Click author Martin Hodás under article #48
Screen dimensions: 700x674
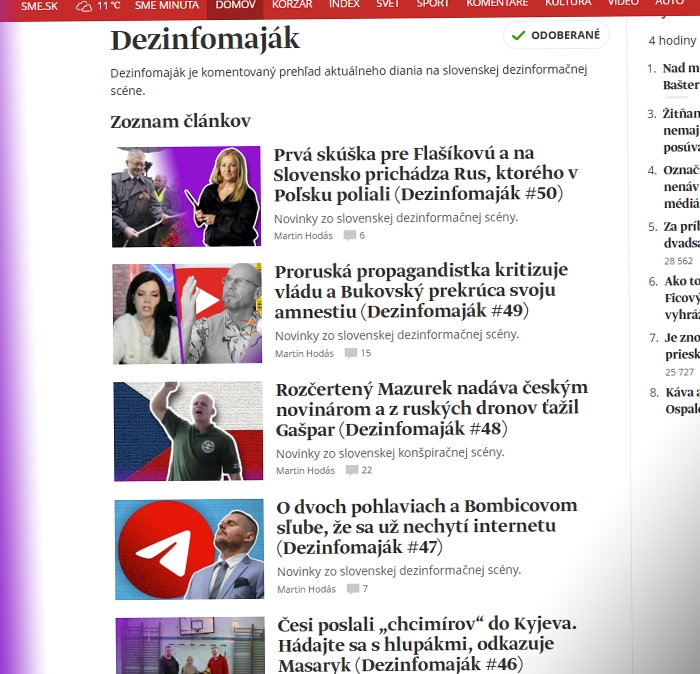[x=305, y=470]
